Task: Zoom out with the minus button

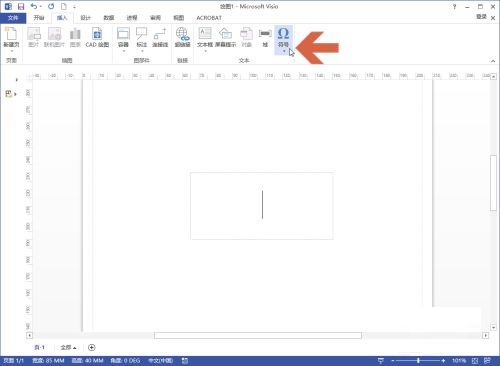Action: pyautogui.click(x=393, y=361)
